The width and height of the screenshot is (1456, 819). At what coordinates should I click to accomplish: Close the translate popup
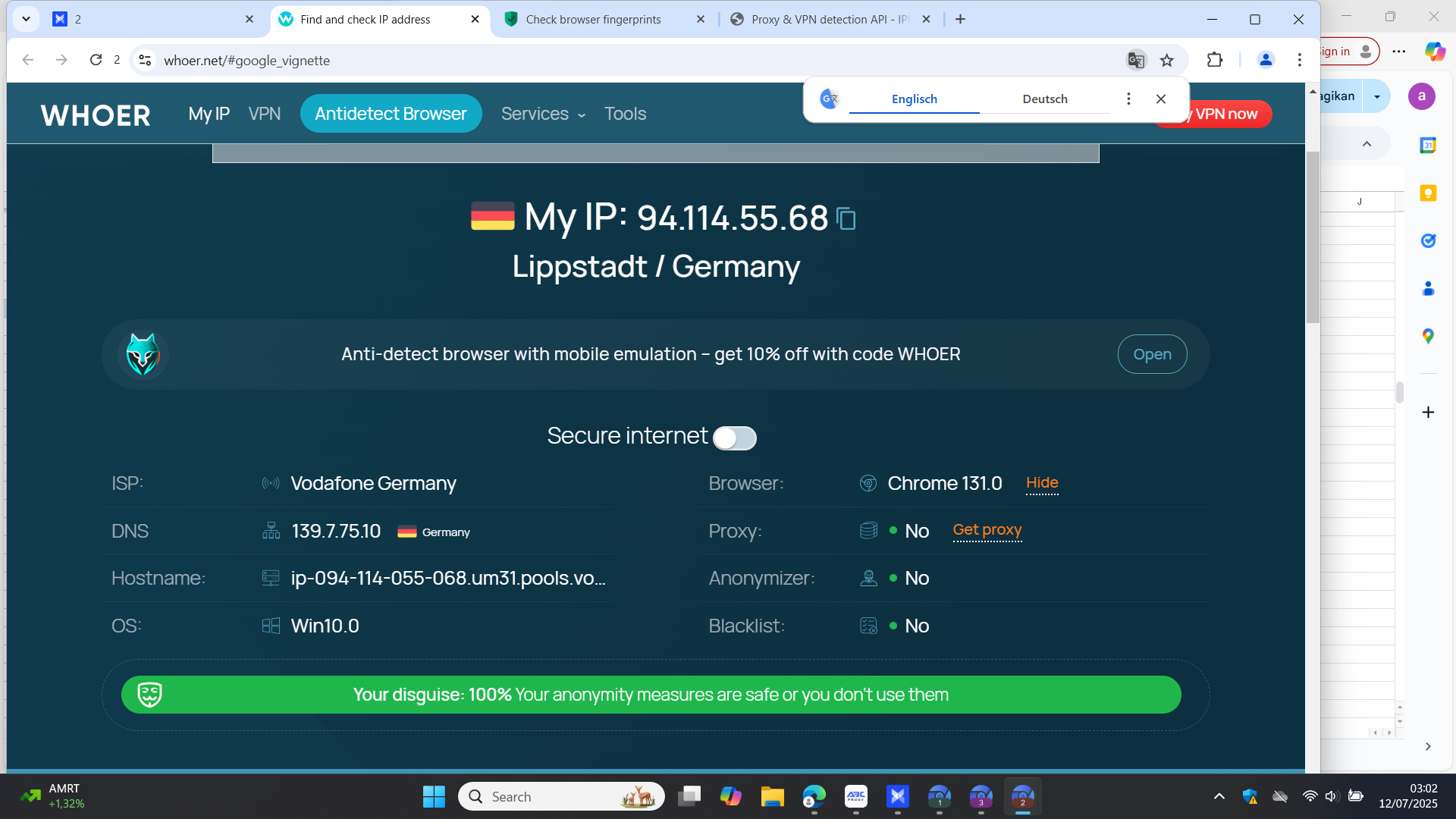pyautogui.click(x=1161, y=99)
